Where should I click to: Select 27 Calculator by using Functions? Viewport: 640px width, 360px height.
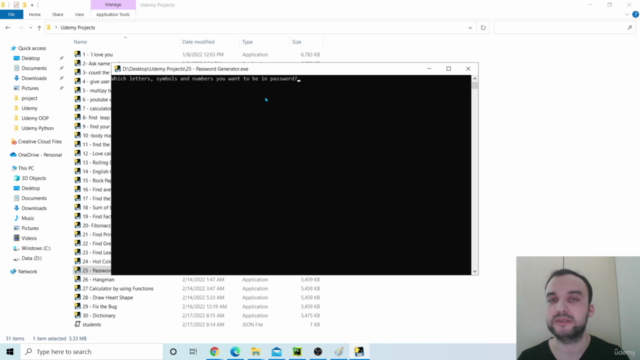tap(118, 289)
